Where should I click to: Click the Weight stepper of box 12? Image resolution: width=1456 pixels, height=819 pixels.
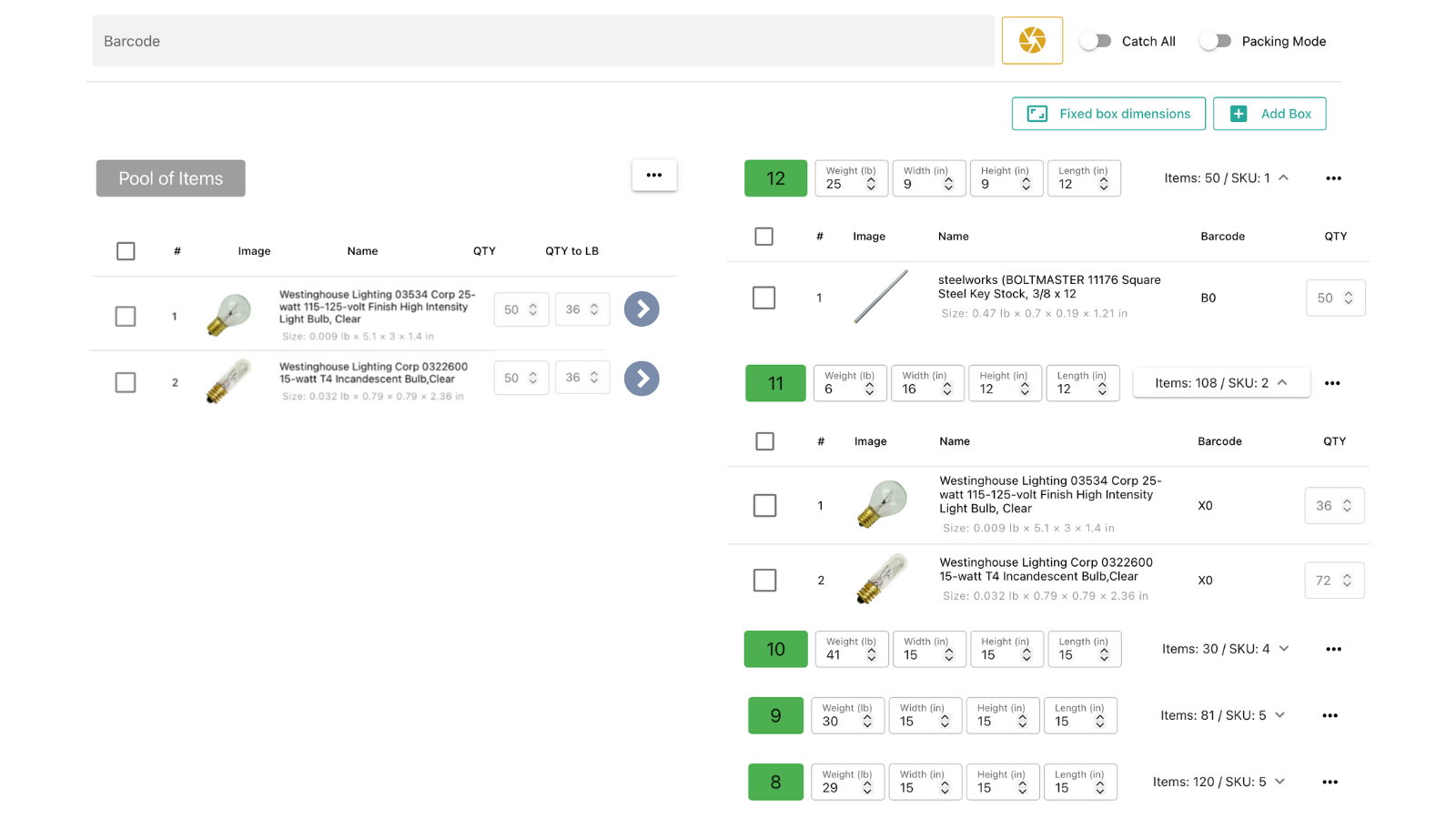click(871, 184)
